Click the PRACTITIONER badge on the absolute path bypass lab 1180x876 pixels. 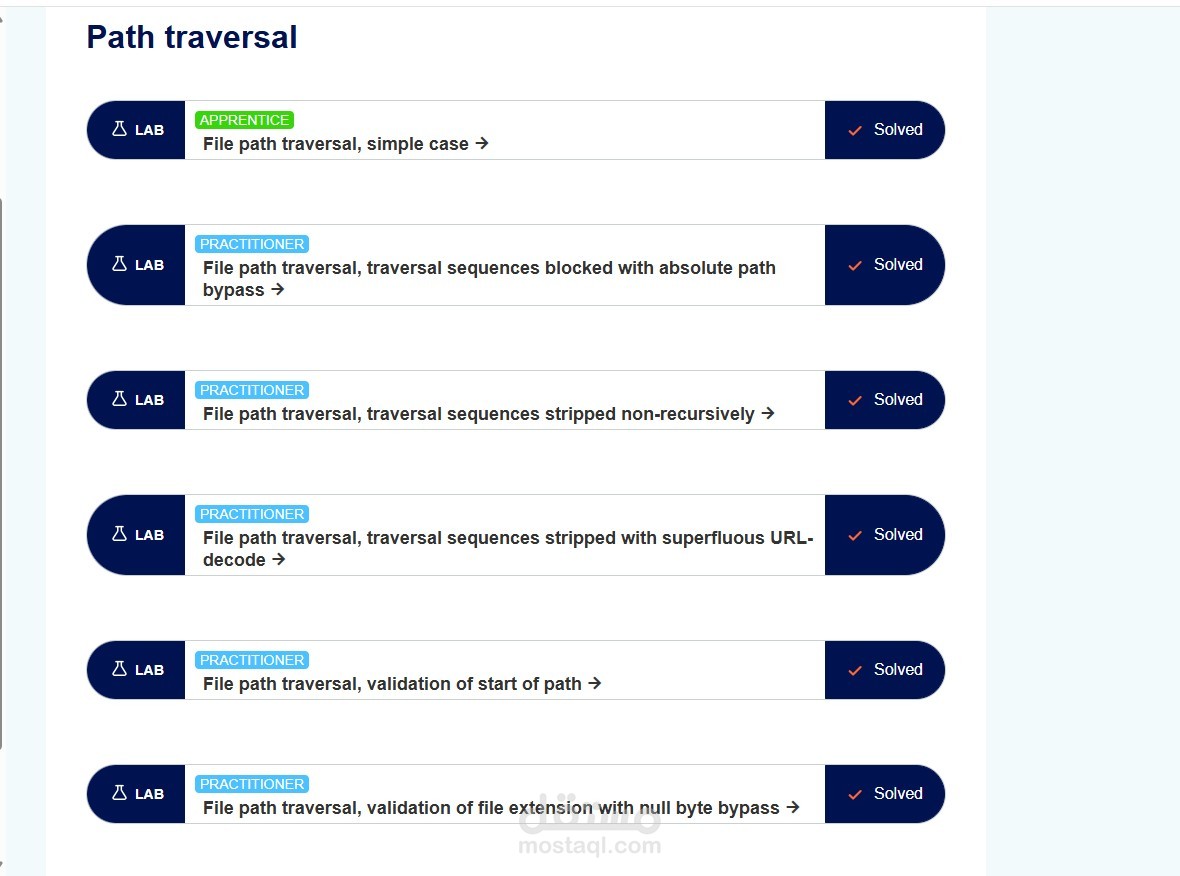251,243
